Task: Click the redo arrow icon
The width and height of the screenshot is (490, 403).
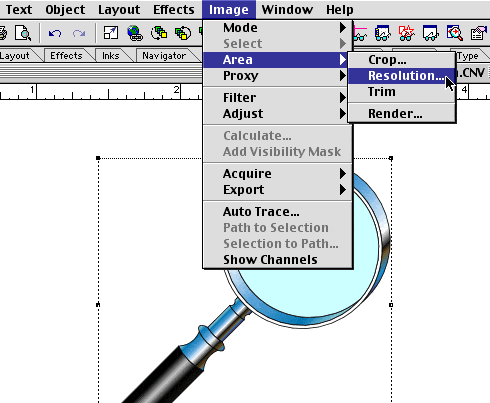Action: (x=79, y=33)
